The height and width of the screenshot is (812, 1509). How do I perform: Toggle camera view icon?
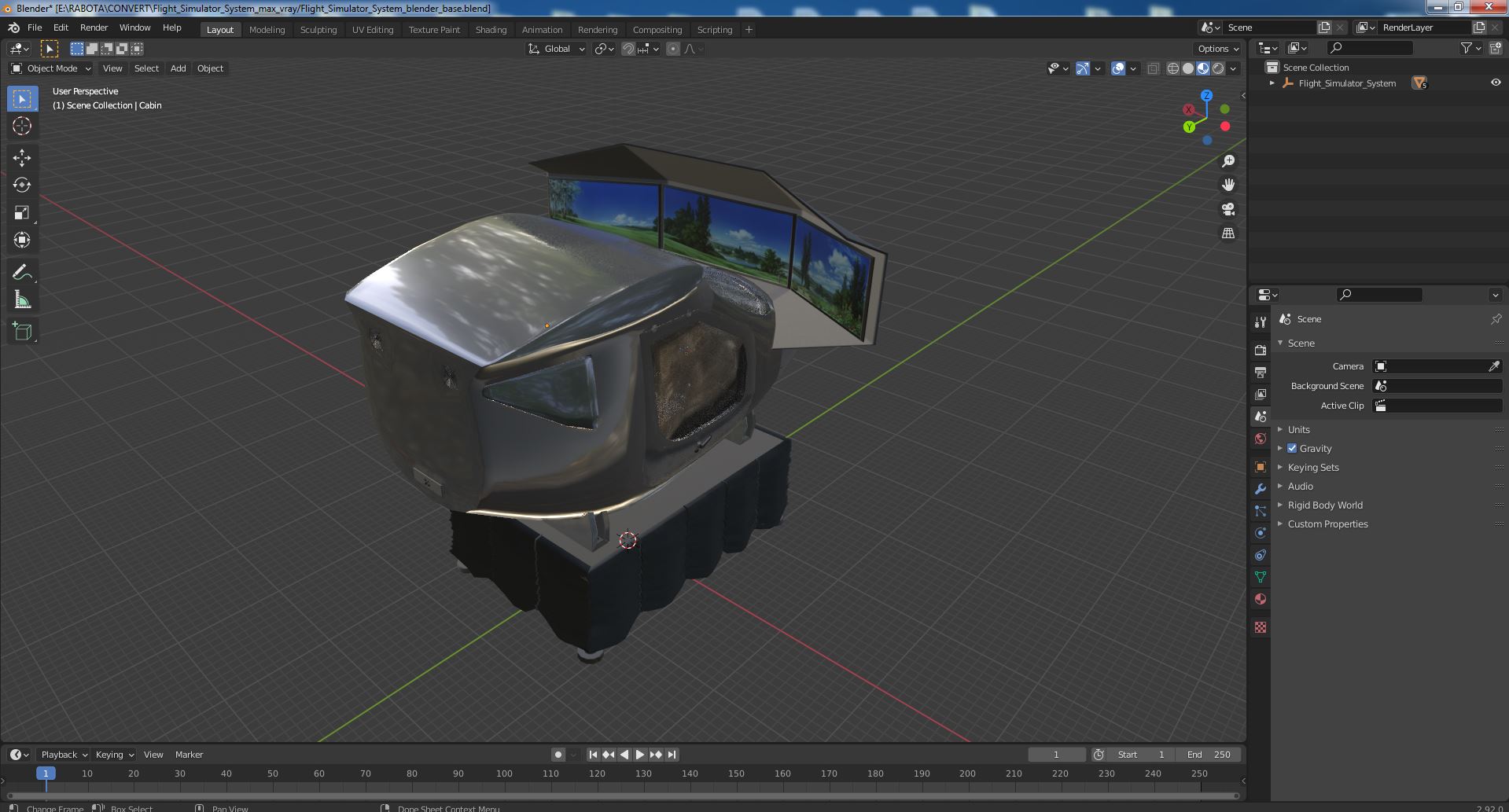(x=1227, y=209)
